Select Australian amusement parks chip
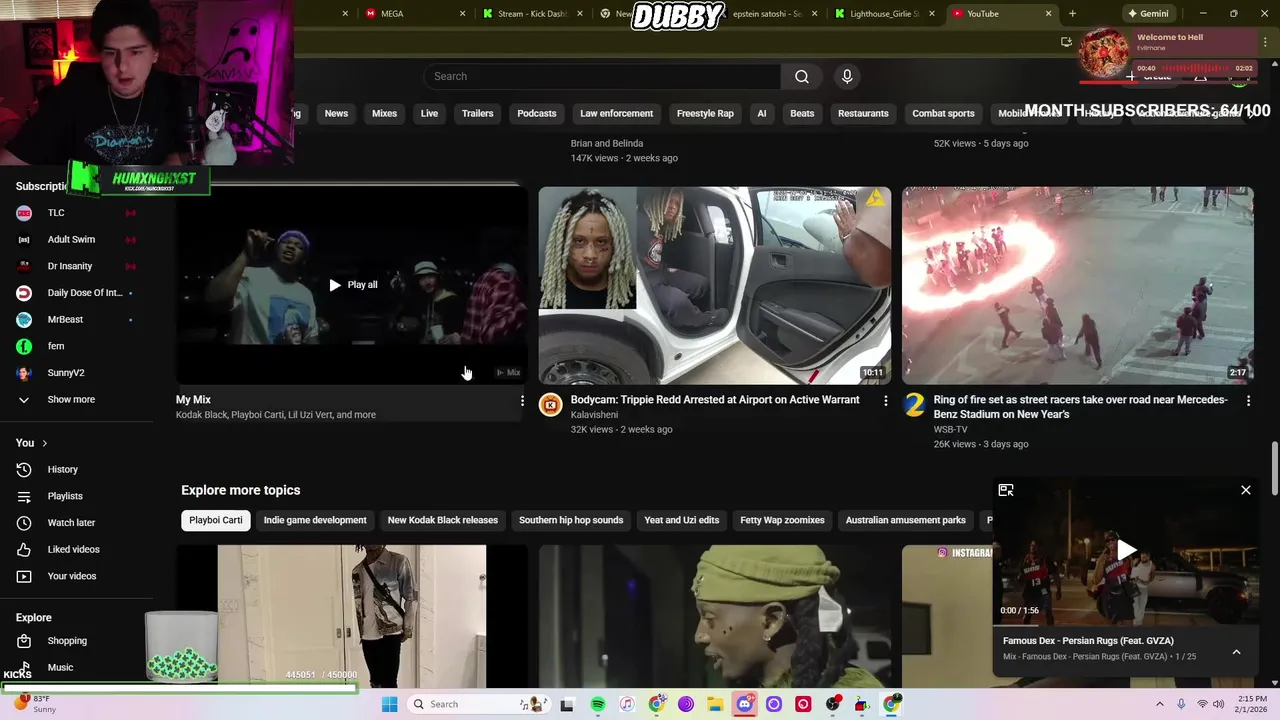The height and width of the screenshot is (720, 1280). (x=906, y=520)
